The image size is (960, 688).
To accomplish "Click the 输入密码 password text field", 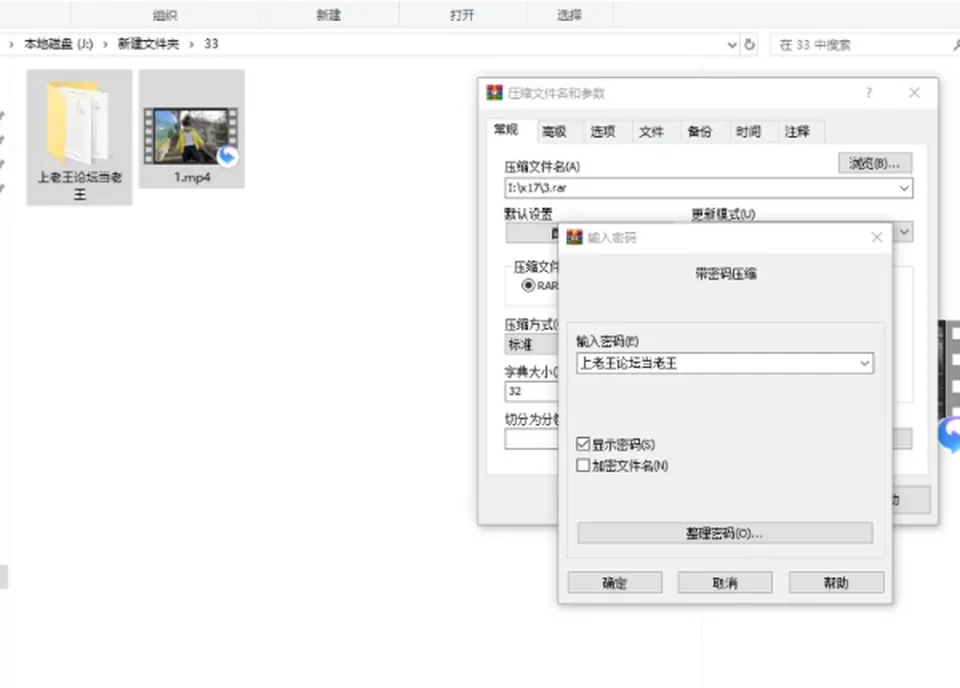I will pyautogui.click(x=725, y=364).
